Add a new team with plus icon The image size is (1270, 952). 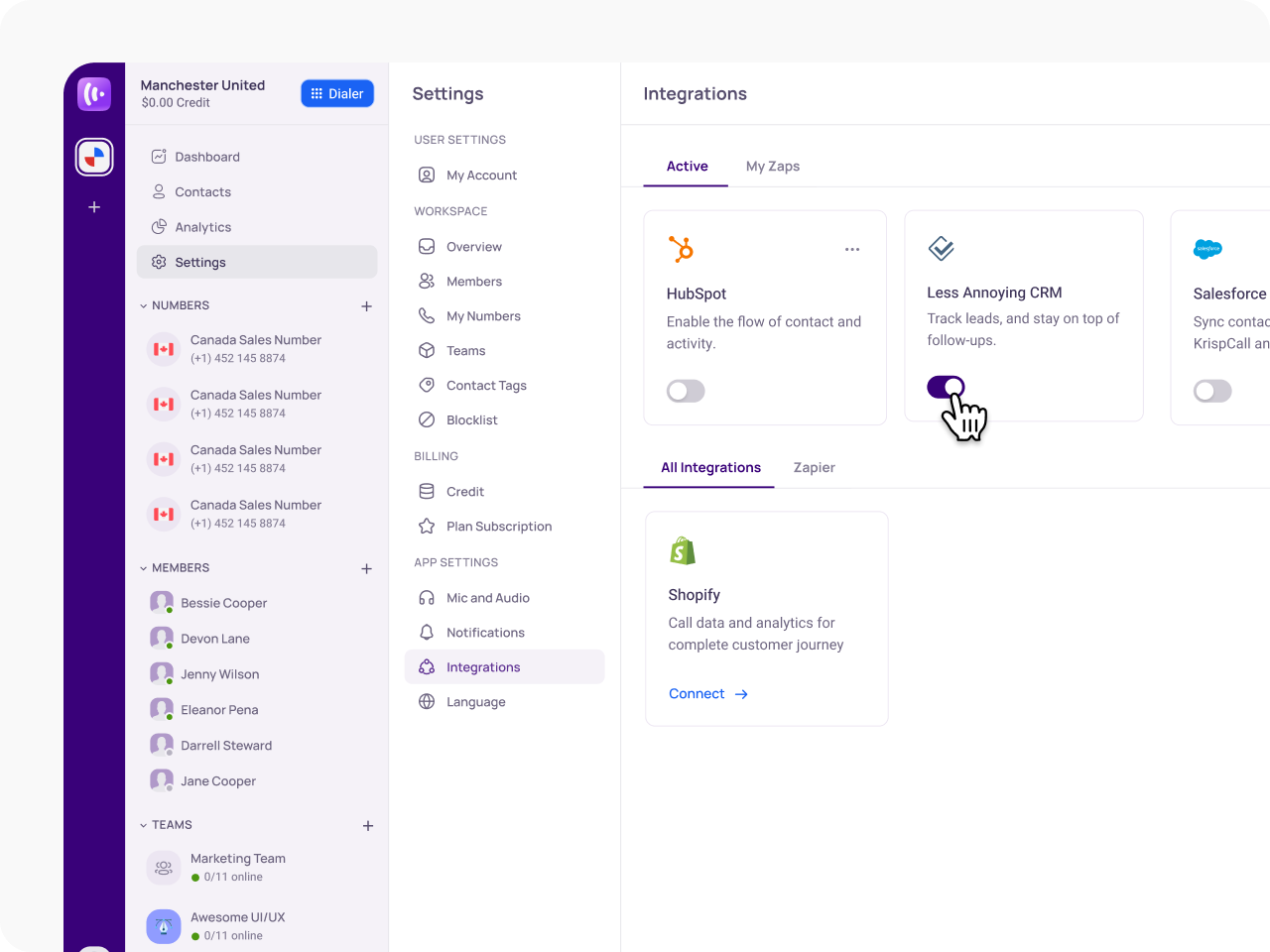pos(368,826)
